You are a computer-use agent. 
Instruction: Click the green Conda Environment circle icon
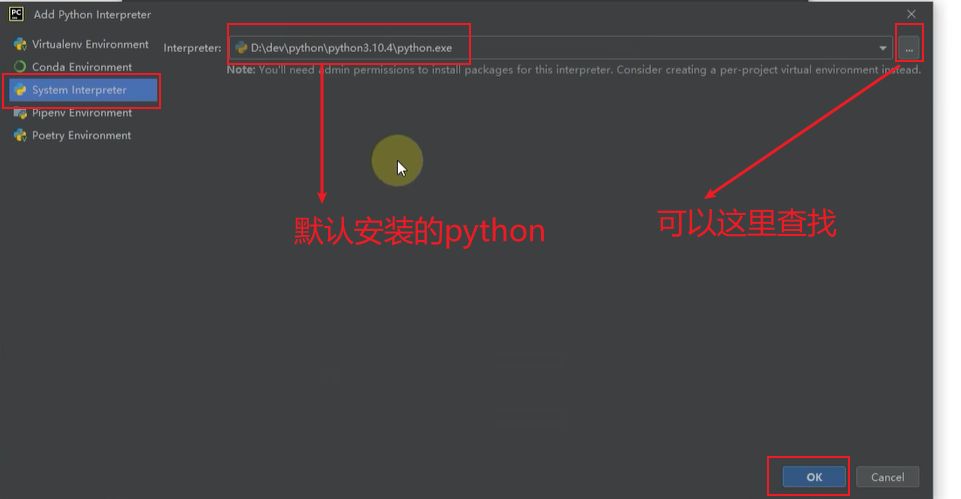coord(20,67)
